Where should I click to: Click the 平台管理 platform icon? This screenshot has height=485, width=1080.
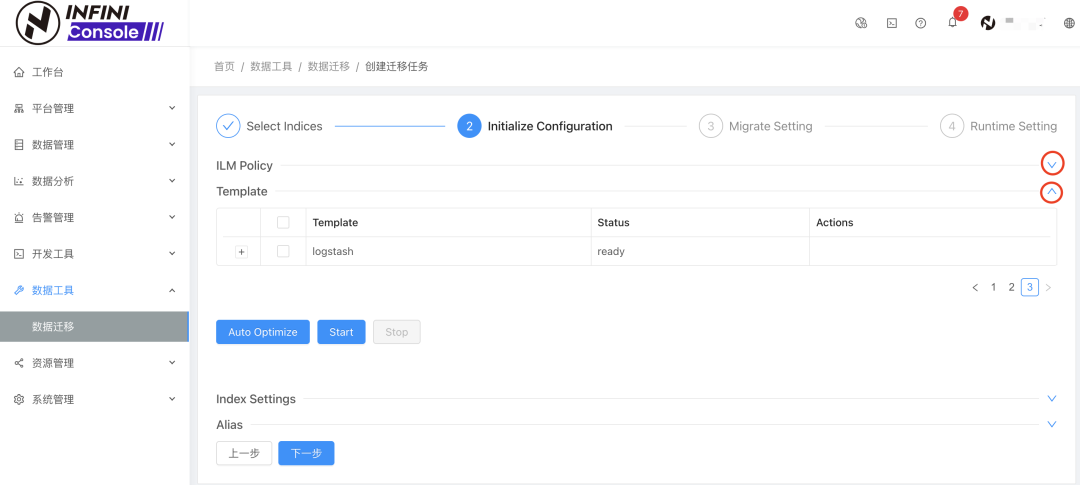19,109
